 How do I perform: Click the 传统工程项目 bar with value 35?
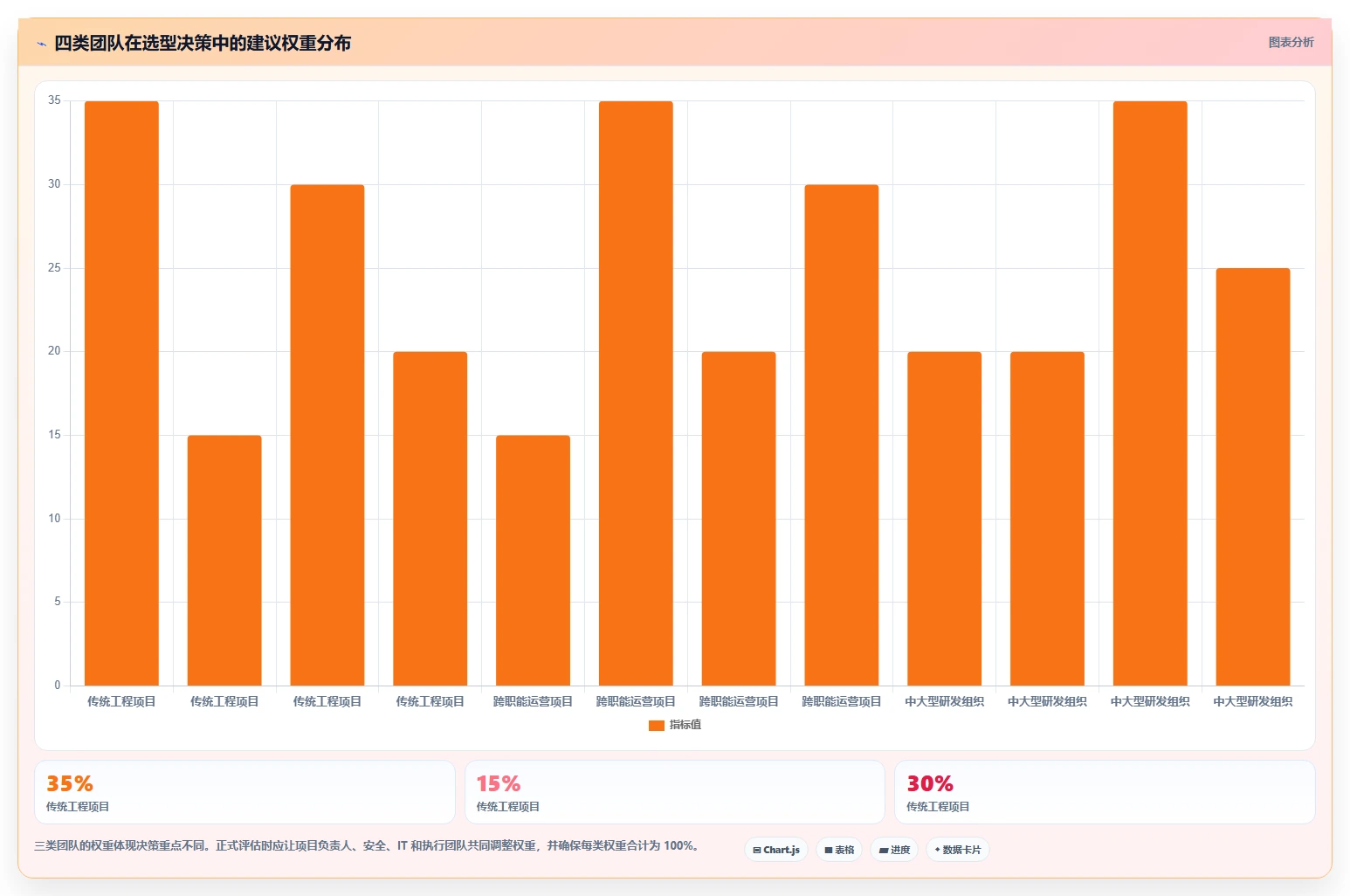click(121, 393)
